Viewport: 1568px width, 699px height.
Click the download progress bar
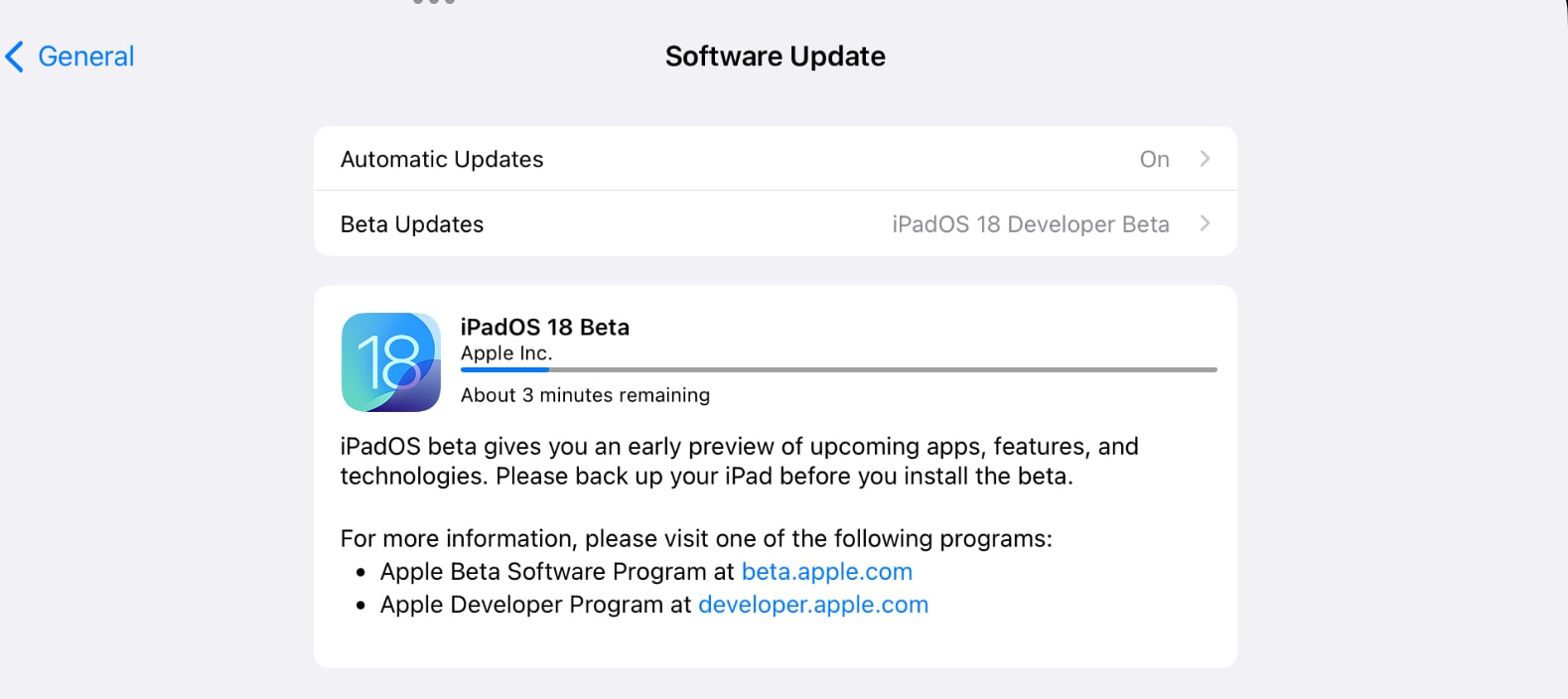click(x=839, y=370)
